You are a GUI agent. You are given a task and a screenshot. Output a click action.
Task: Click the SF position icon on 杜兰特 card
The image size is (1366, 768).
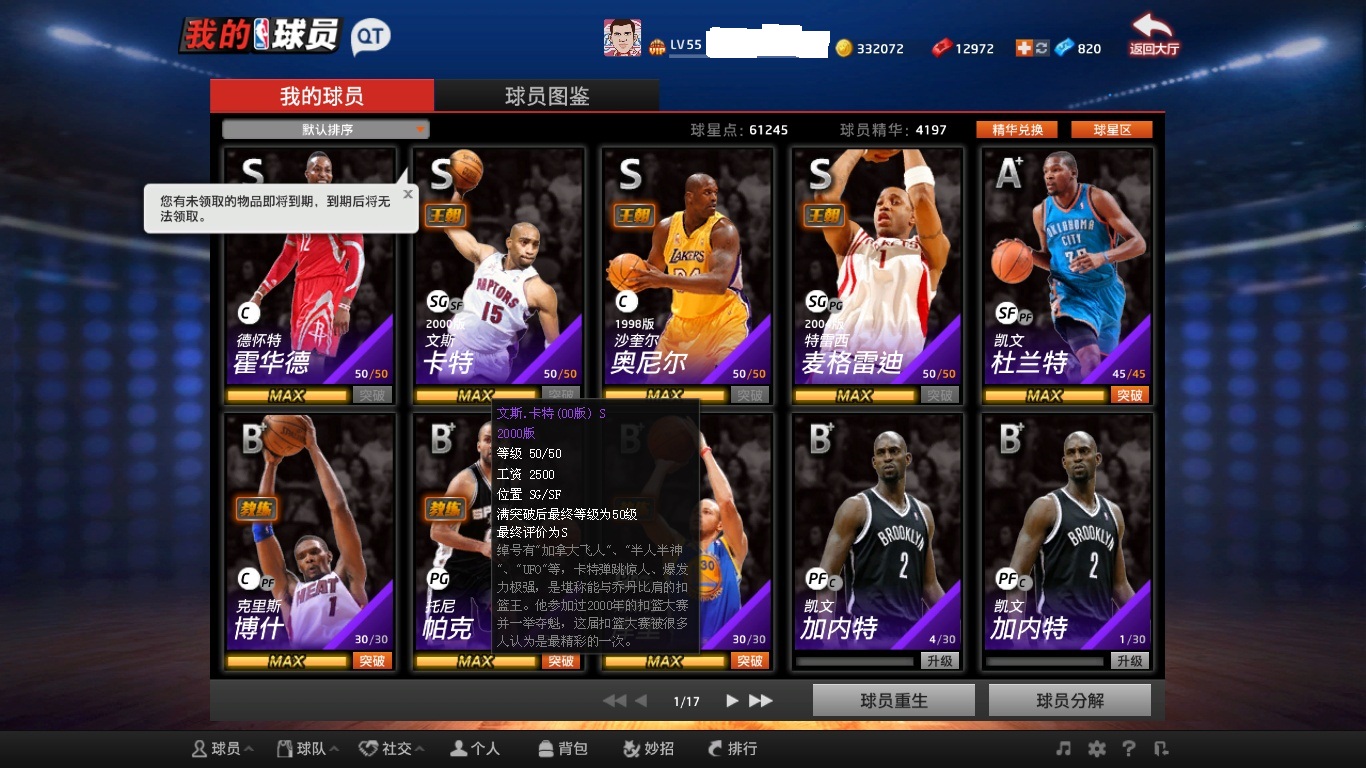(1007, 313)
